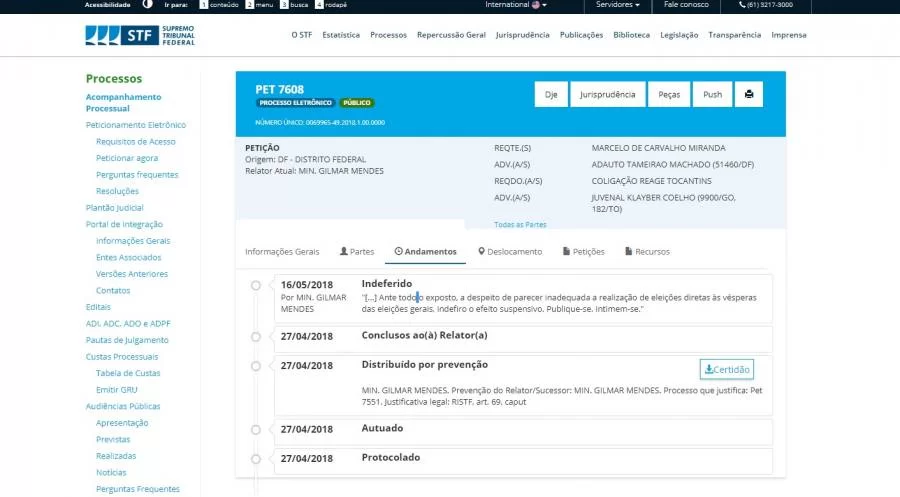Click the Indeferido timeline marker circle
This screenshot has width=900, height=497.
[x=256, y=286]
